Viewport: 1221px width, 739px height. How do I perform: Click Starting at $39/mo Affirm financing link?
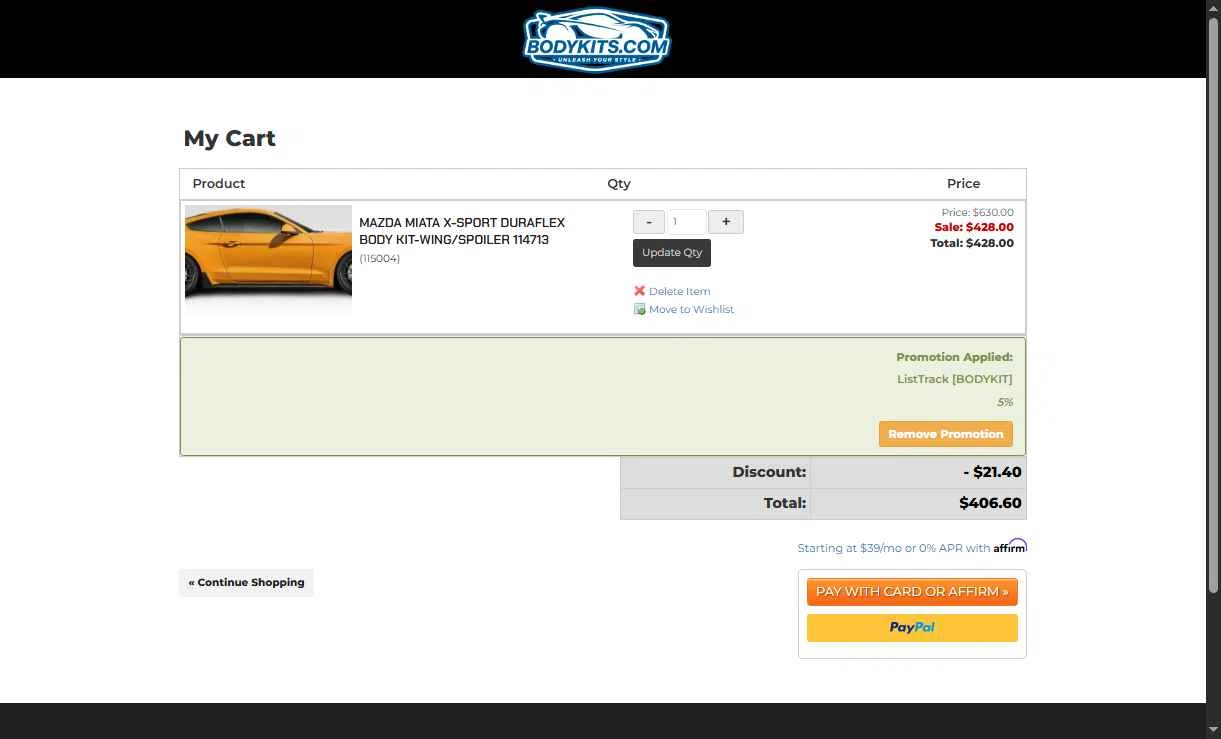[893, 548]
